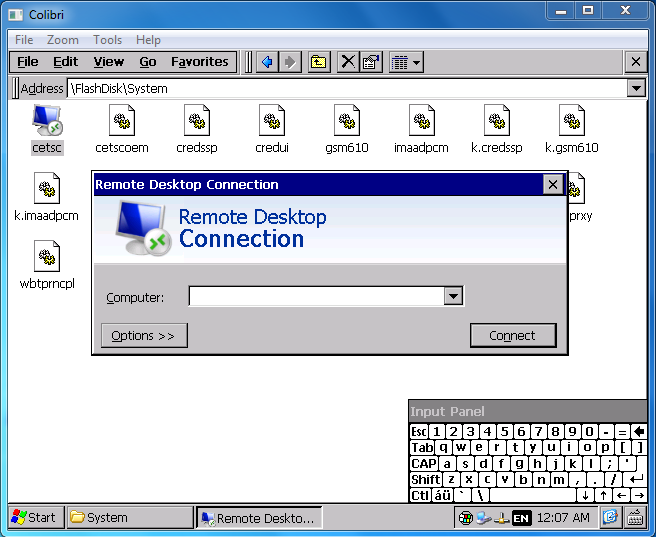
Task: Tap the left arrow key on keyboard
Action: pyautogui.click(x=621, y=495)
